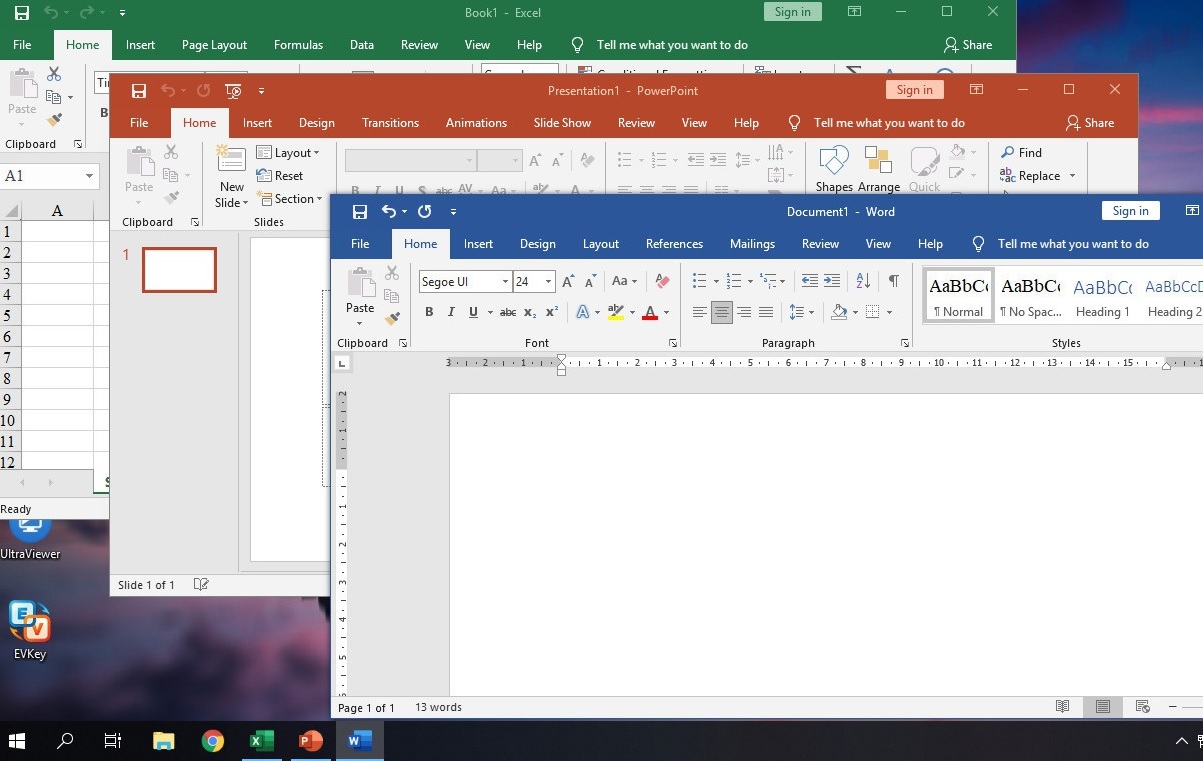Click Bullets list icon in Word

point(700,281)
